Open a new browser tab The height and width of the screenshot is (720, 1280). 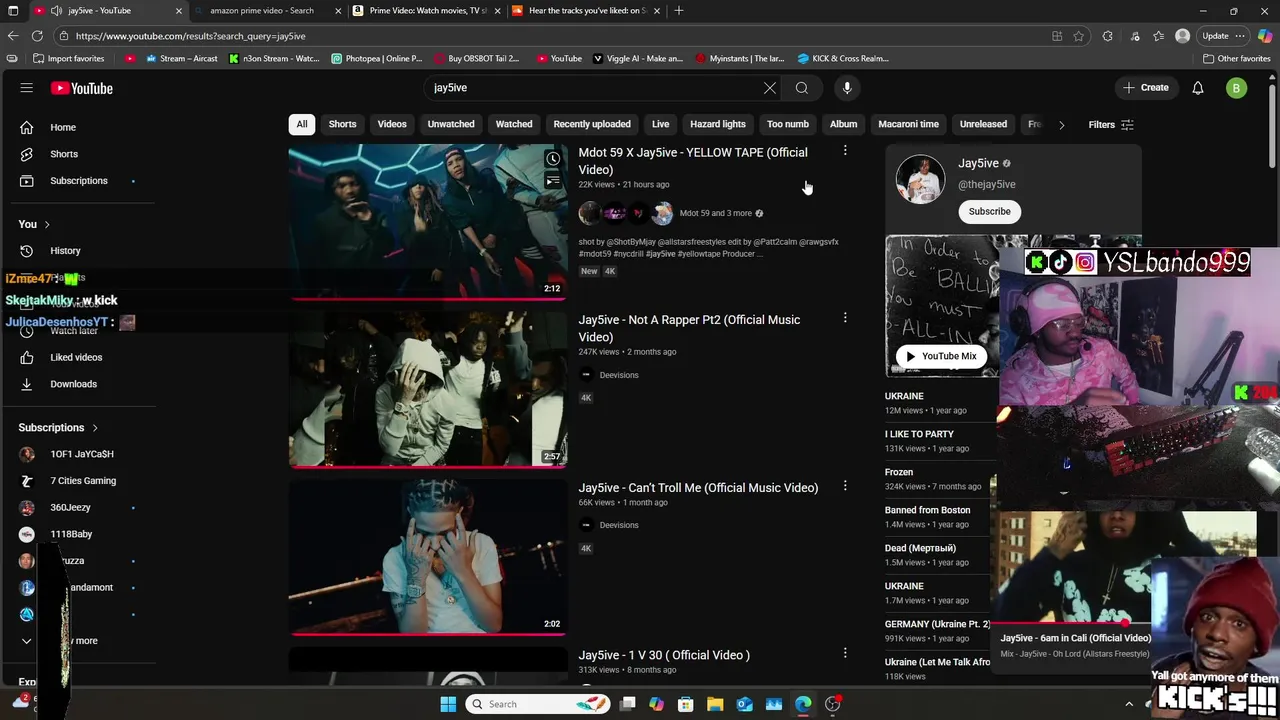(x=679, y=10)
